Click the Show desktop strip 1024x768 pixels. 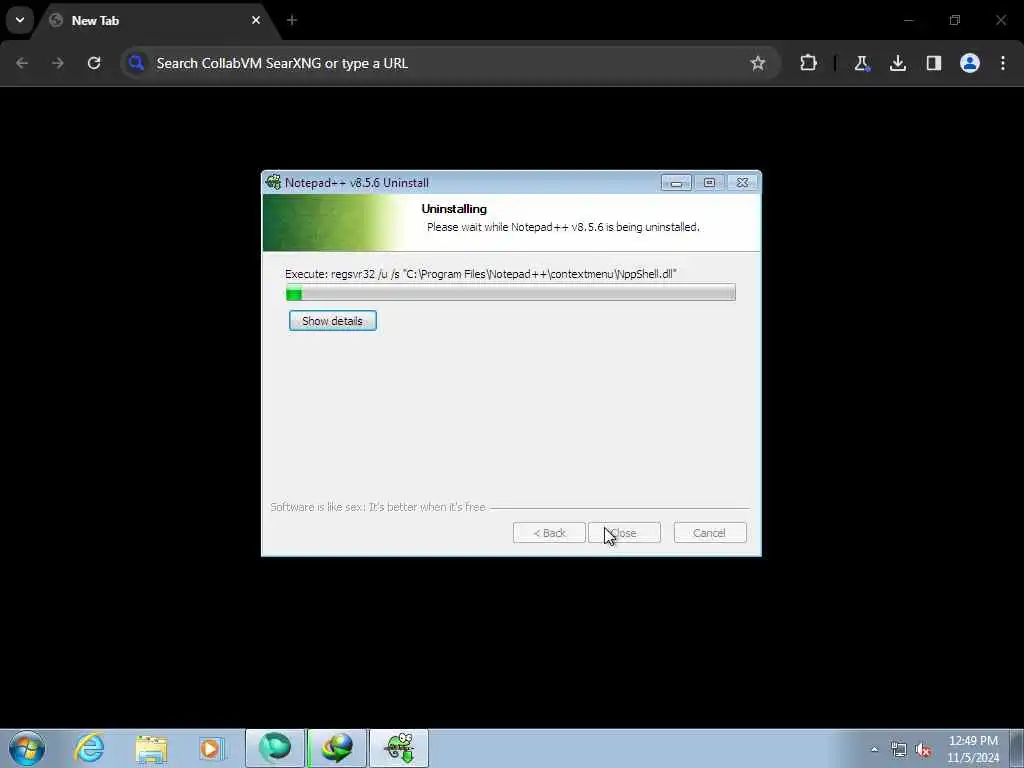(1017, 748)
